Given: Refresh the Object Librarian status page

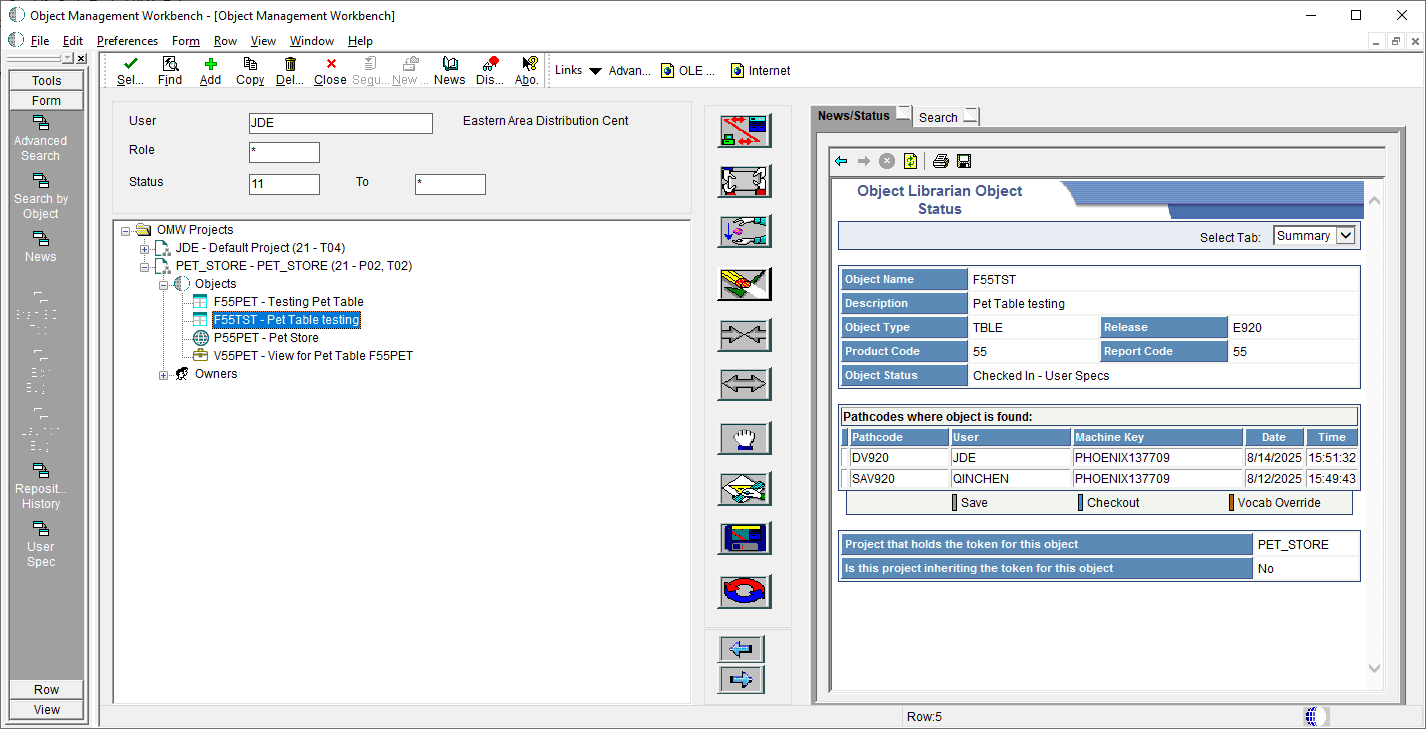Looking at the screenshot, I should point(910,161).
